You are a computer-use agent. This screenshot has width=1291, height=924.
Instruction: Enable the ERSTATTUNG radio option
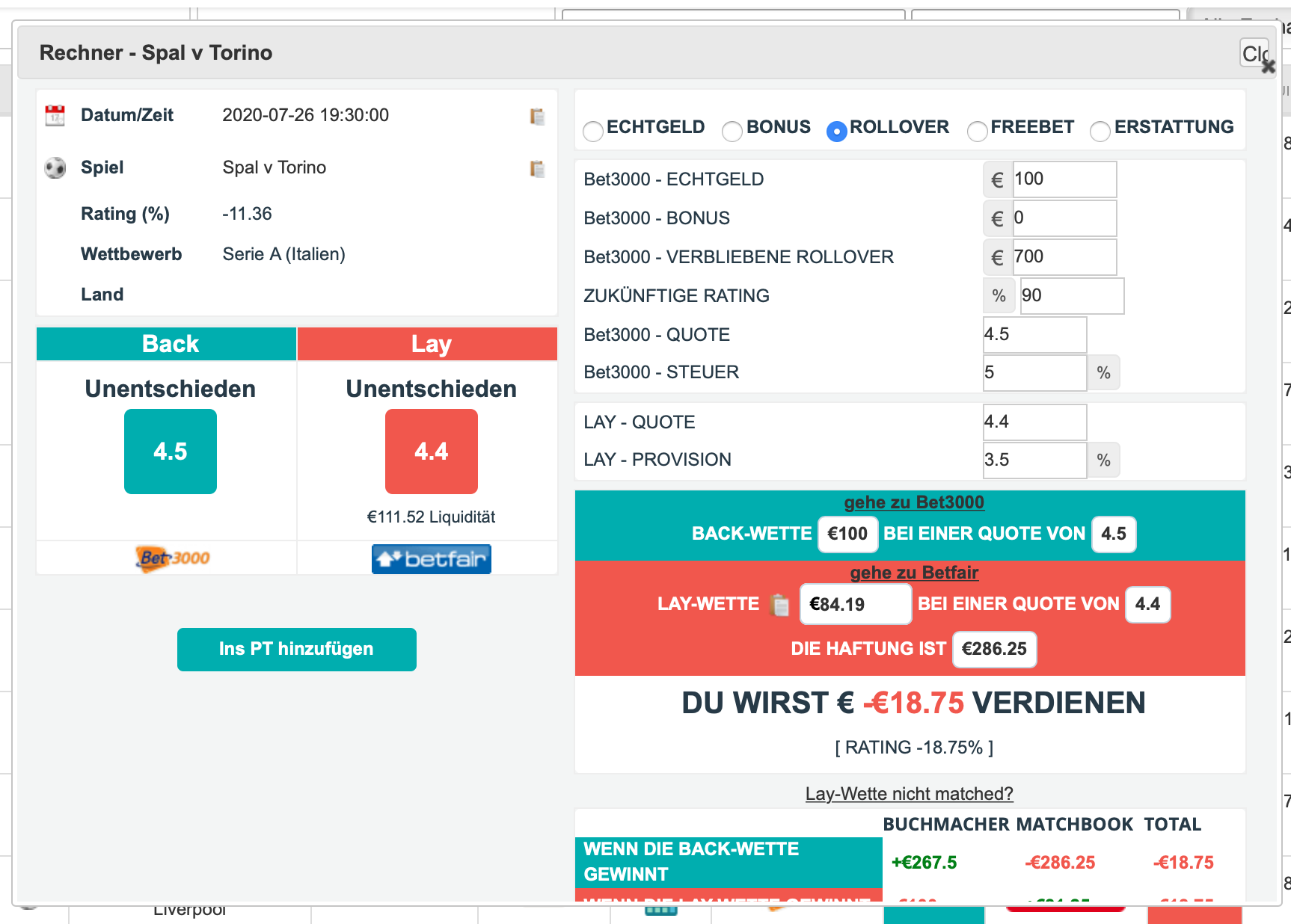click(1100, 132)
